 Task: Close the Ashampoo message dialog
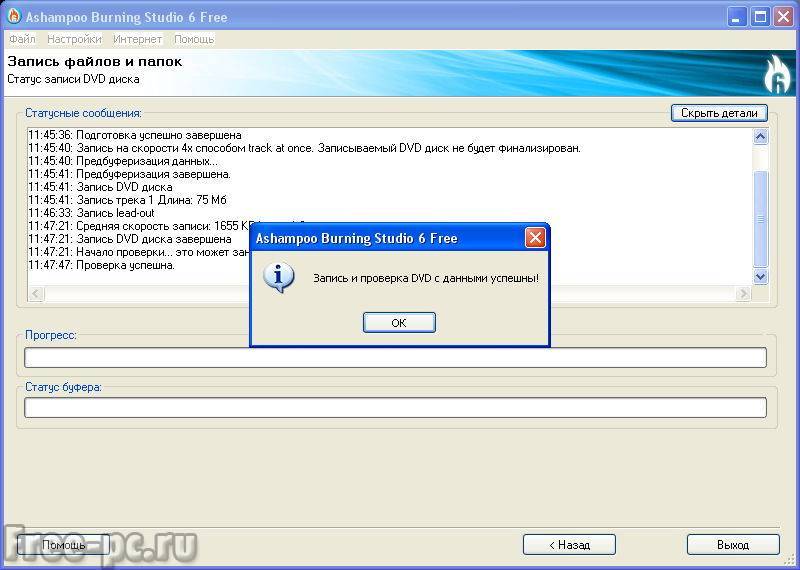(x=535, y=238)
